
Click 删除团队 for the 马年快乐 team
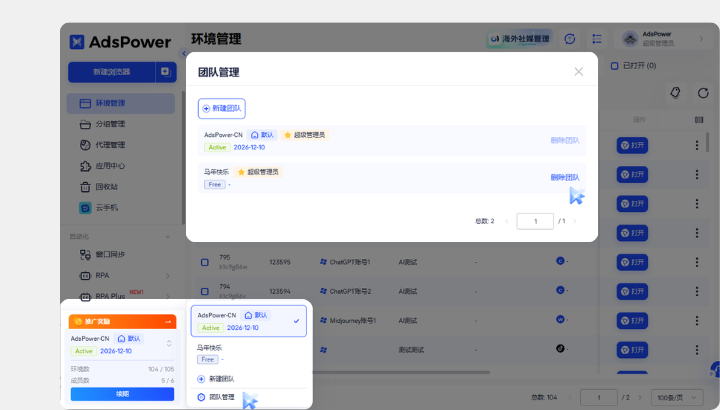coord(565,177)
